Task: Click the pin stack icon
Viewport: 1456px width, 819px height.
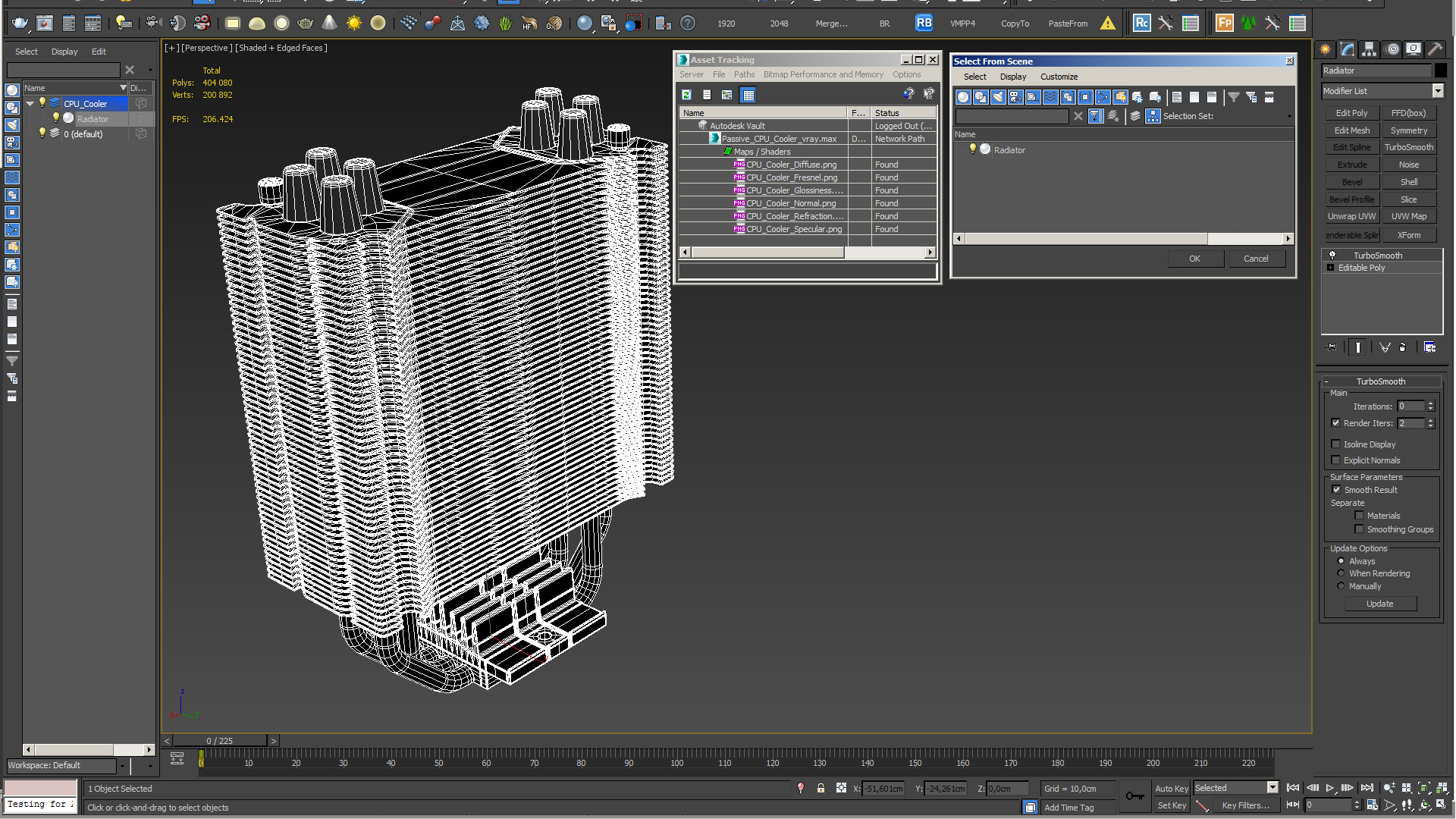Action: (1332, 347)
